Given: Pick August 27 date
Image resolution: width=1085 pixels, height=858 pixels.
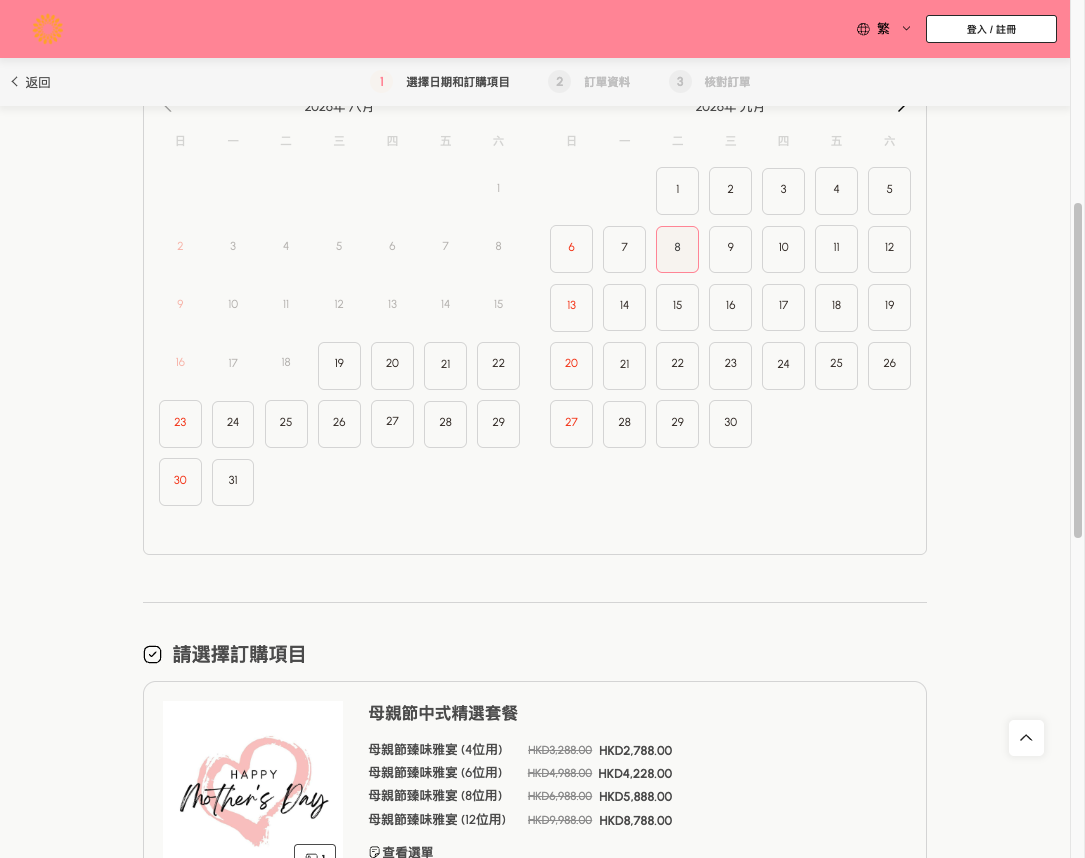Looking at the screenshot, I should coord(392,423).
